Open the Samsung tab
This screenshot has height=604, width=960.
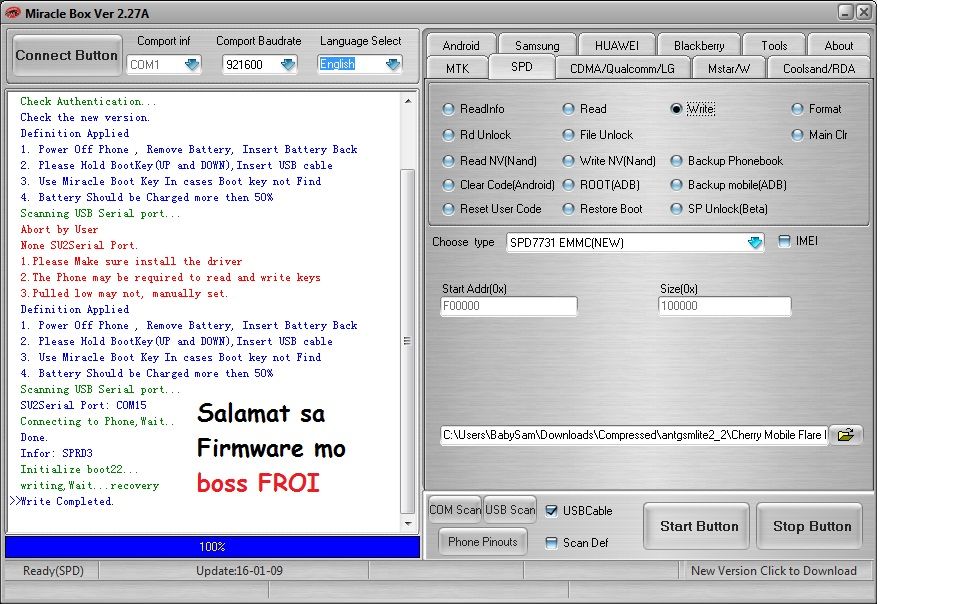coord(537,45)
